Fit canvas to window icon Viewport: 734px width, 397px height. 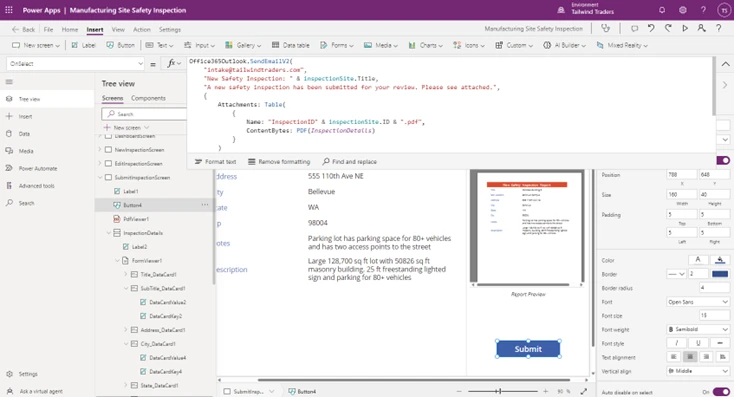pyautogui.click(x=584, y=391)
